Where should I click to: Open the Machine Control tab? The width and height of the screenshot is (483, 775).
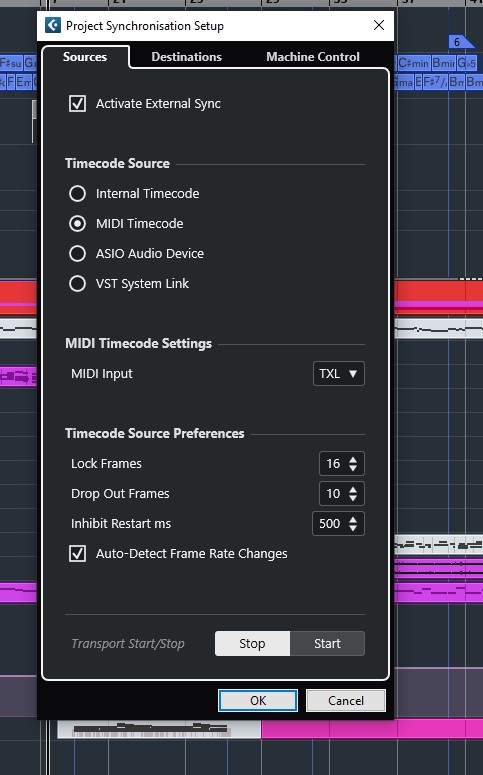tap(313, 57)
